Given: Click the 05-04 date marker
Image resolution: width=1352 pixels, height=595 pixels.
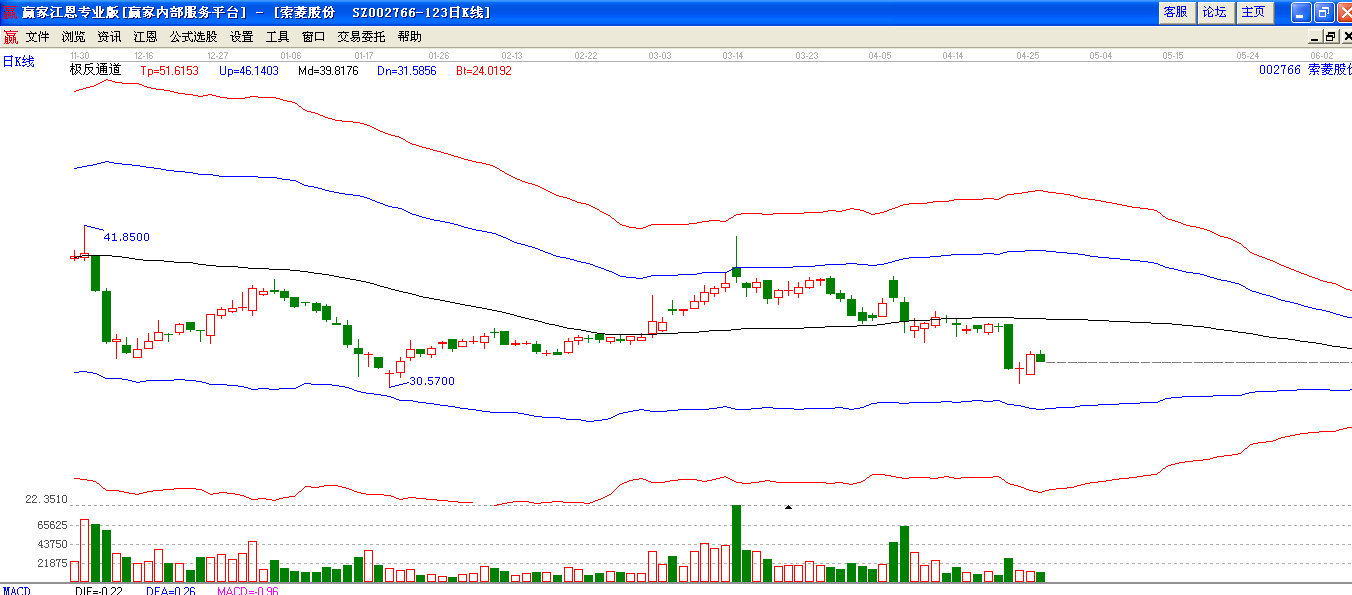Looking at the screenshot, I should pos(1101,55).
